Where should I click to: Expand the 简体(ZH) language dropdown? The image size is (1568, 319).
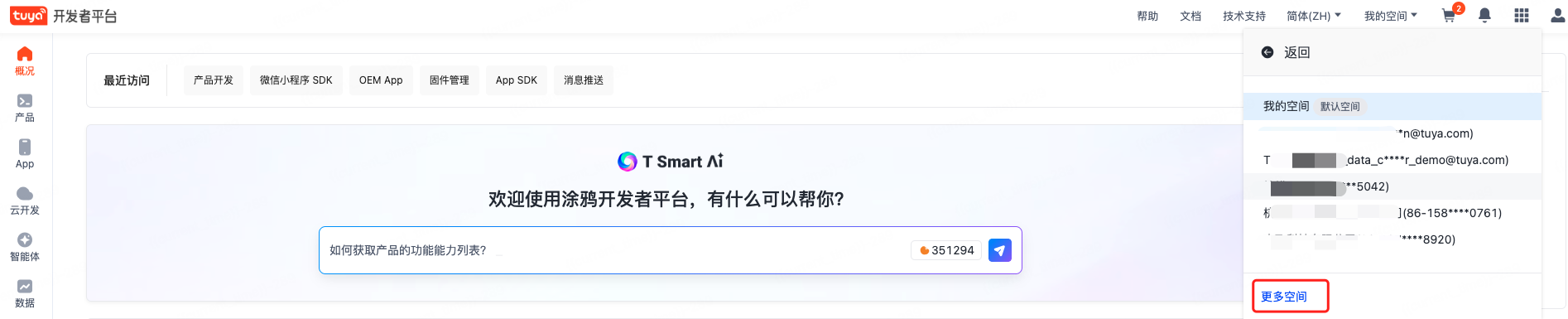tap(1314, 16)
